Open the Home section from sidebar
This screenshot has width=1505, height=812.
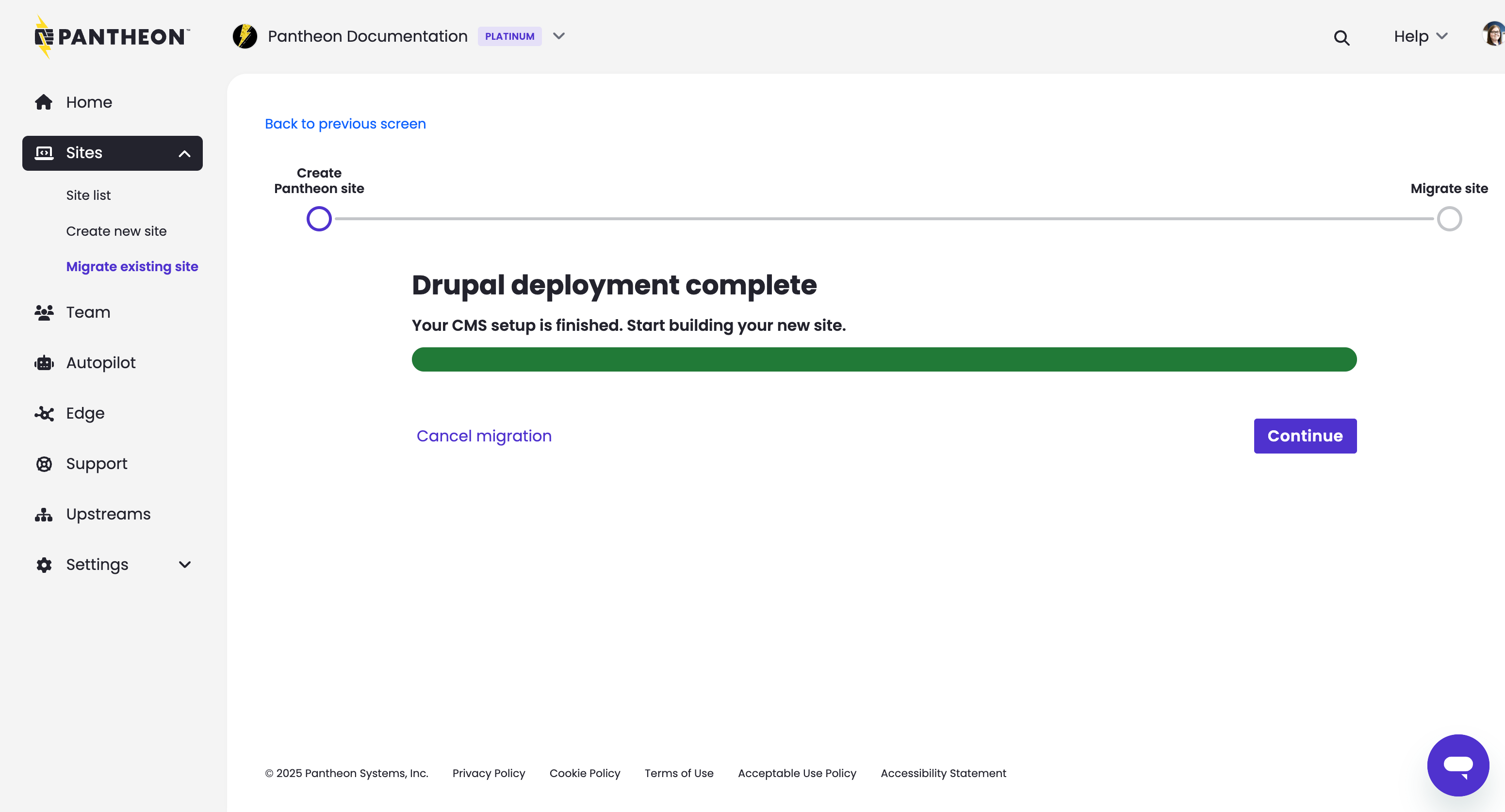coord(88,102)
